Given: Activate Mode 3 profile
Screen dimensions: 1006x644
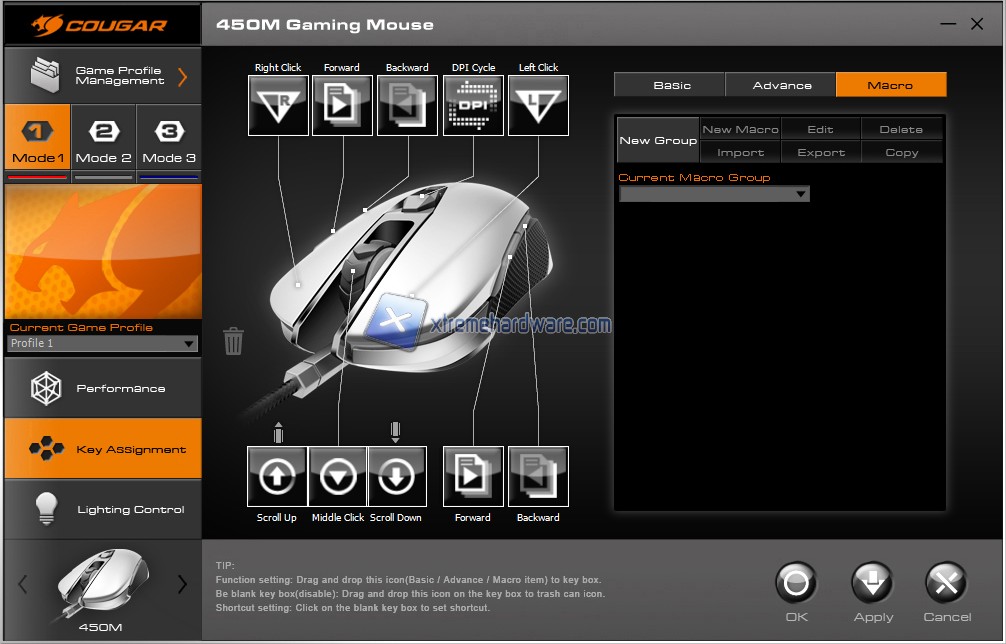Looking at the screenshot, I should [169, 142].
